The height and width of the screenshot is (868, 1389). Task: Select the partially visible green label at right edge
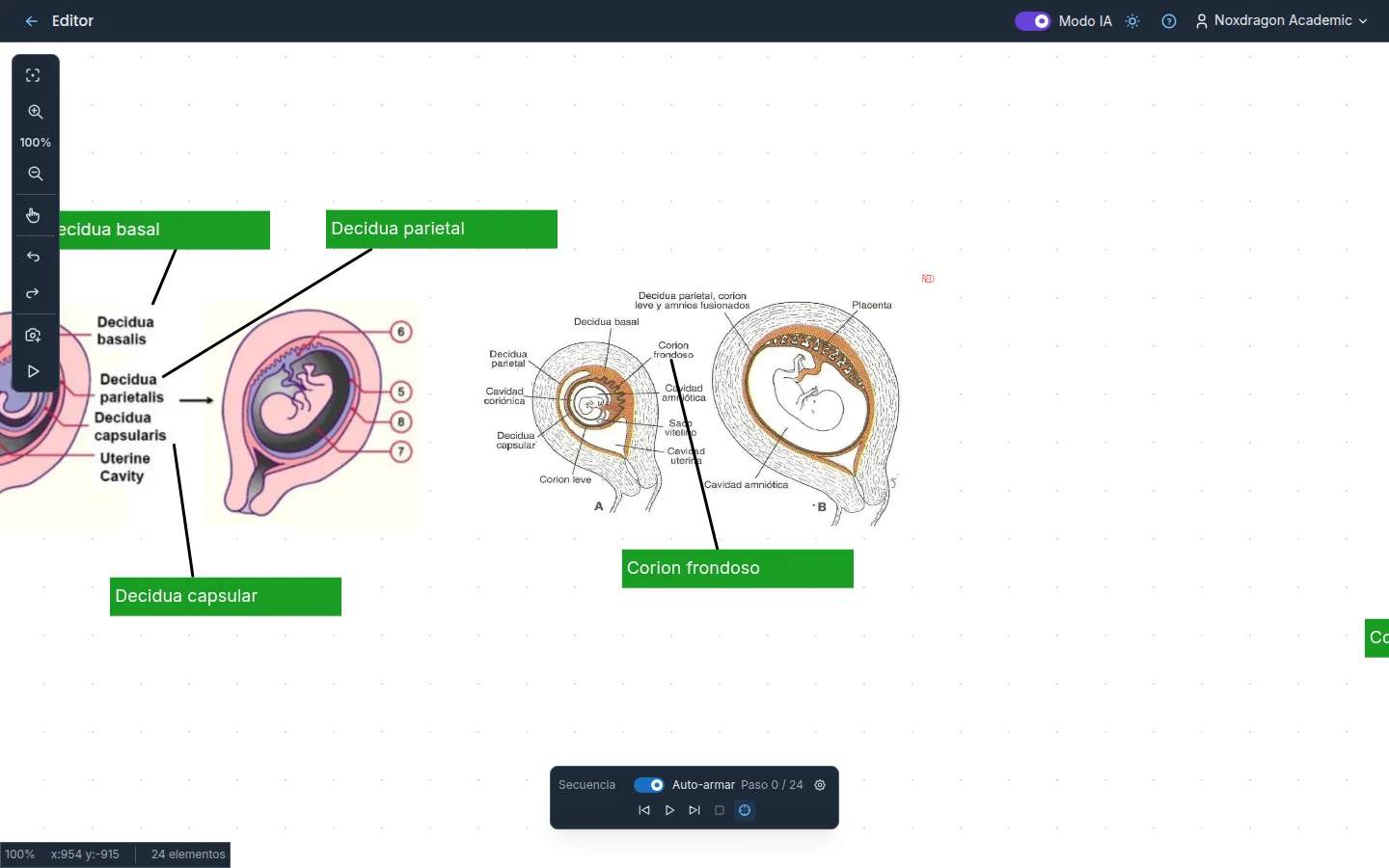coord(1377,638)
